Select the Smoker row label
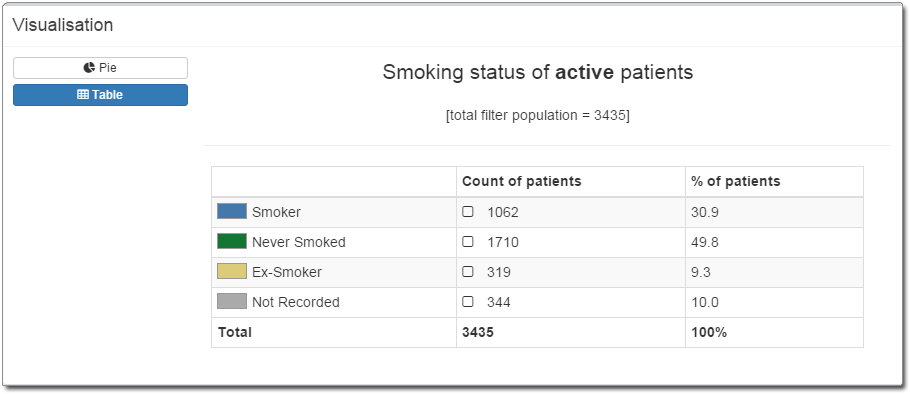This screenshot has height=394, width=910. coord(276,212)
